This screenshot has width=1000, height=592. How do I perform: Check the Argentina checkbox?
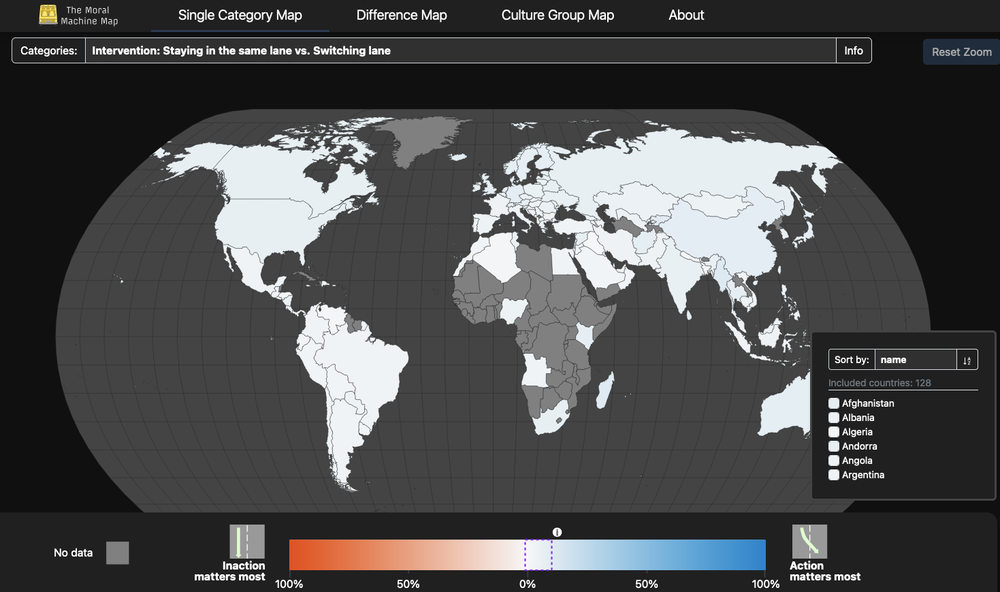(x=834, y=475)
